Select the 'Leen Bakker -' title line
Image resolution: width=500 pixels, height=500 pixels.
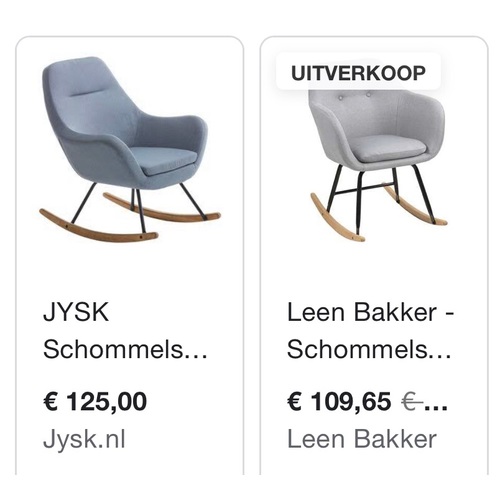pos(370,312)
